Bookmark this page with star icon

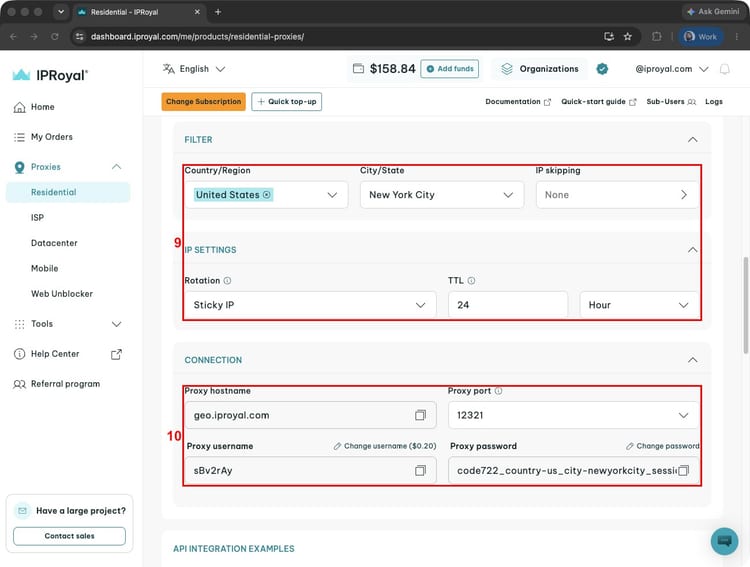click(628, 36)
